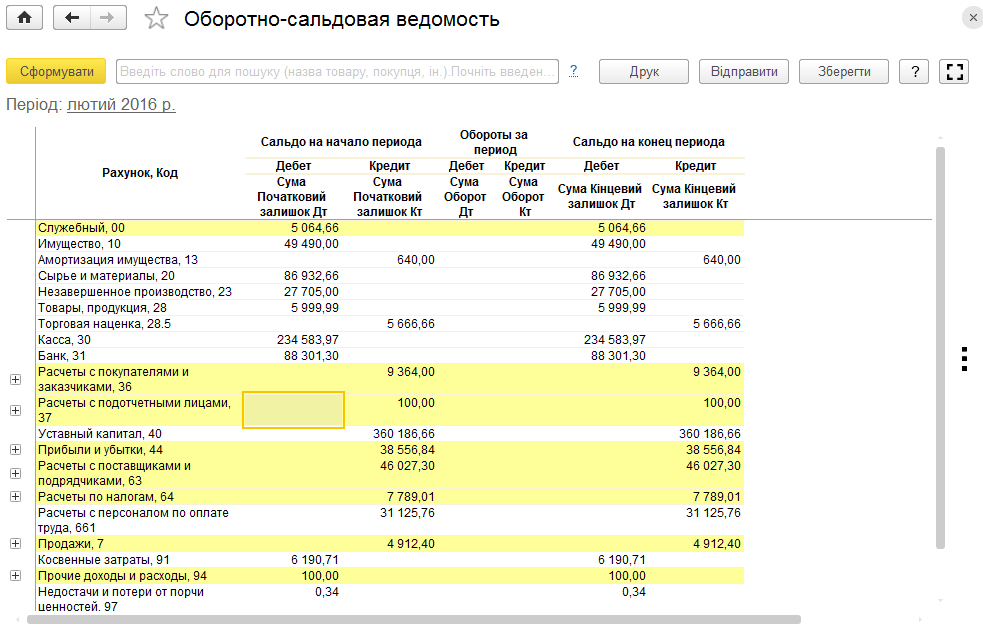The height and width of the screenshot is (629, 983).
Task: Click opening credit value 31 125,76
Action: point(407,513)
